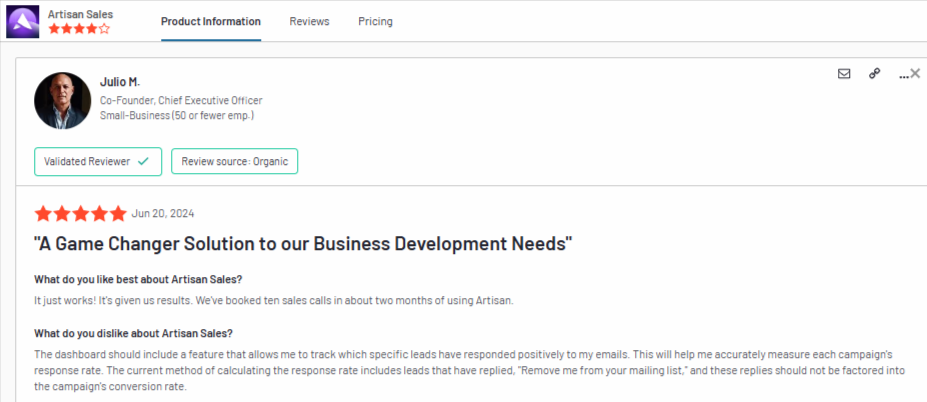Click "Small-Business (50 or fewer emp.)" text
927x402 pixels.
click(177, 115)
